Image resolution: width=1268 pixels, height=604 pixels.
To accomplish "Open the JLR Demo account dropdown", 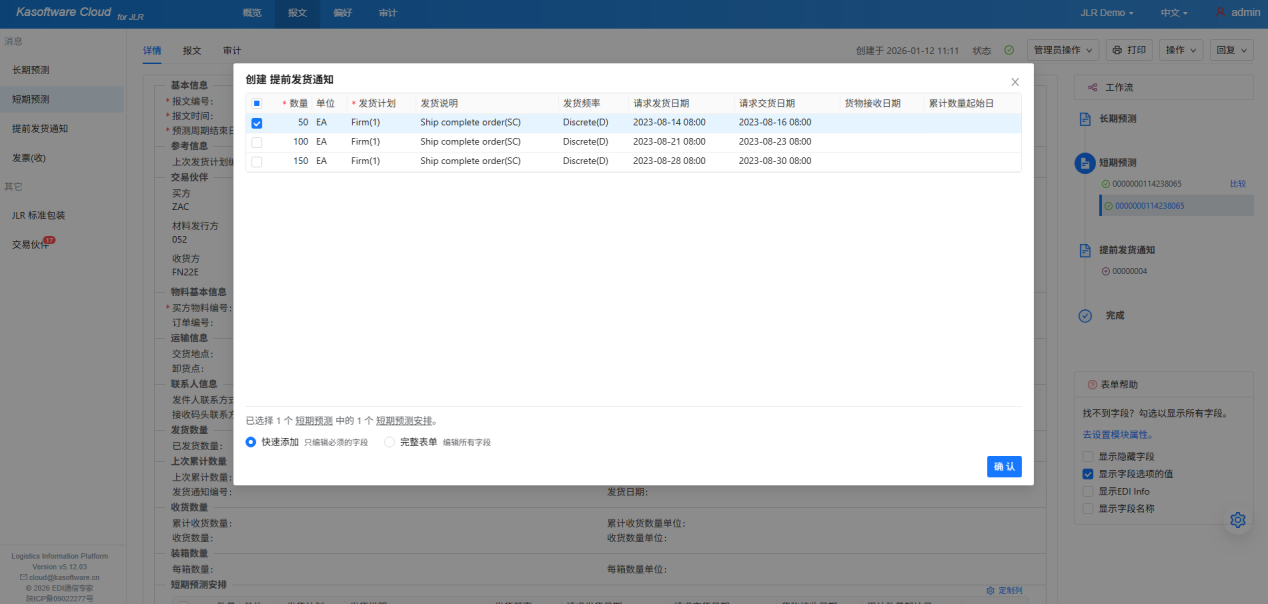I will click(1107, 13).
